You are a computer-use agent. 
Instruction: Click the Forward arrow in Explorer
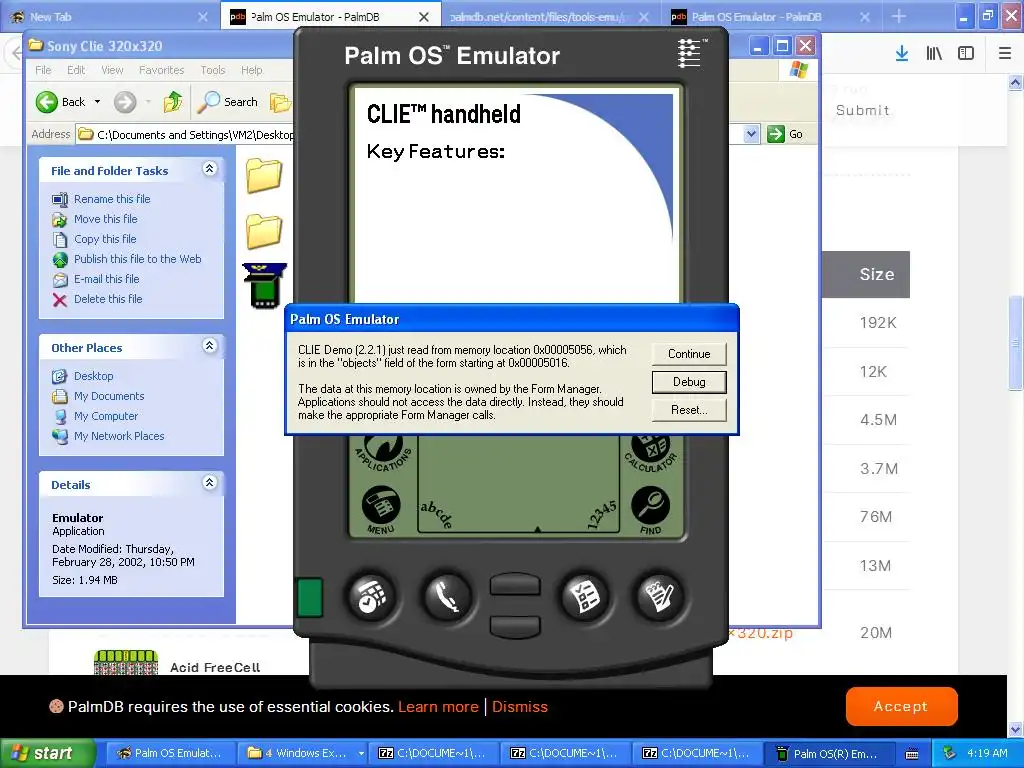coord(125,102)
